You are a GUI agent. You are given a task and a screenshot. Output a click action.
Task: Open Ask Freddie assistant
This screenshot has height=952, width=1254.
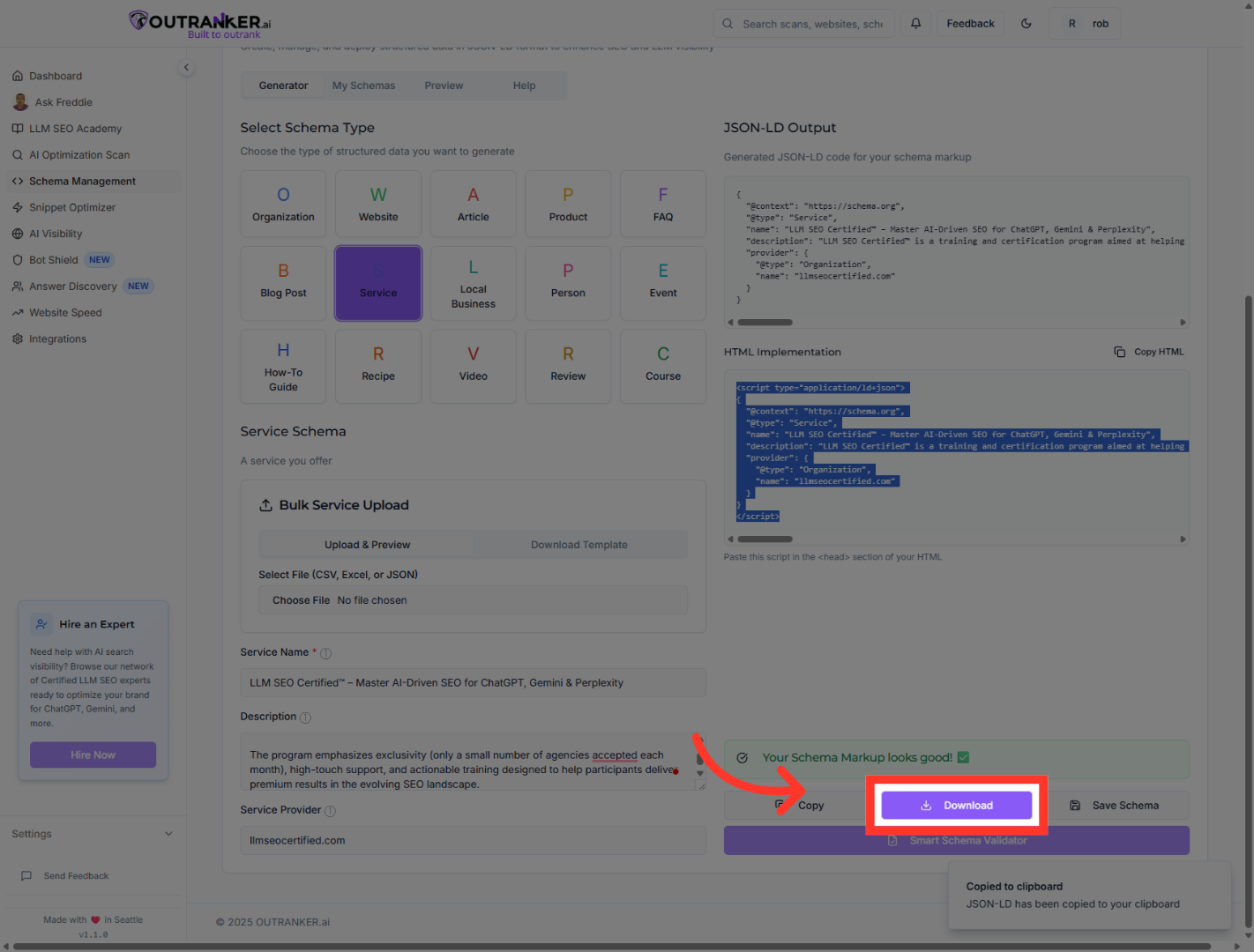(63, 102)
